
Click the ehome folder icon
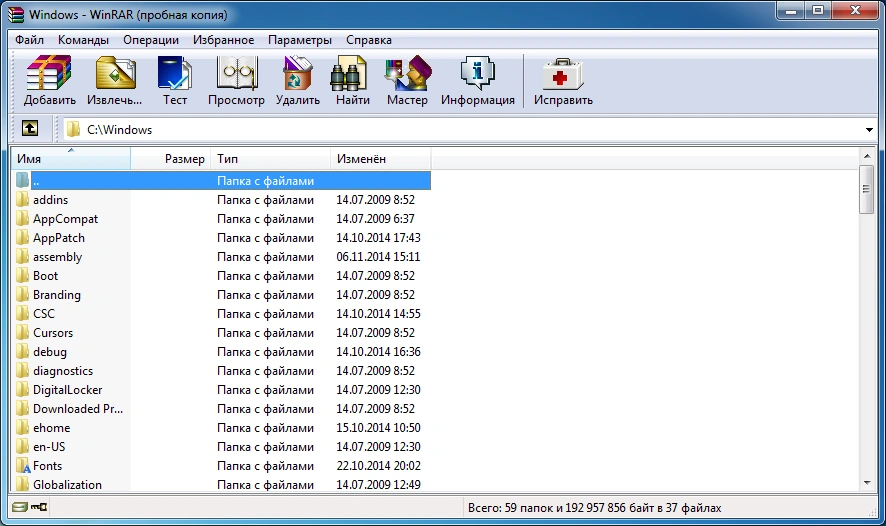click(x=22, y=428)
